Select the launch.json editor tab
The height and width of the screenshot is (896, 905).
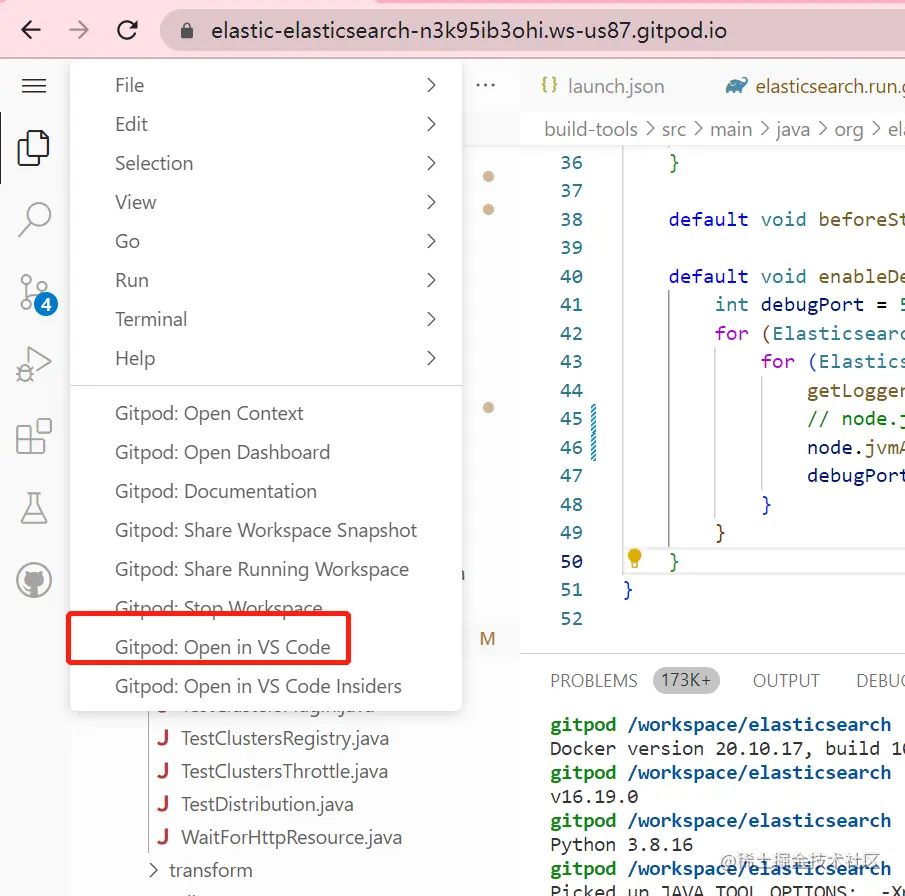point(614,86)
